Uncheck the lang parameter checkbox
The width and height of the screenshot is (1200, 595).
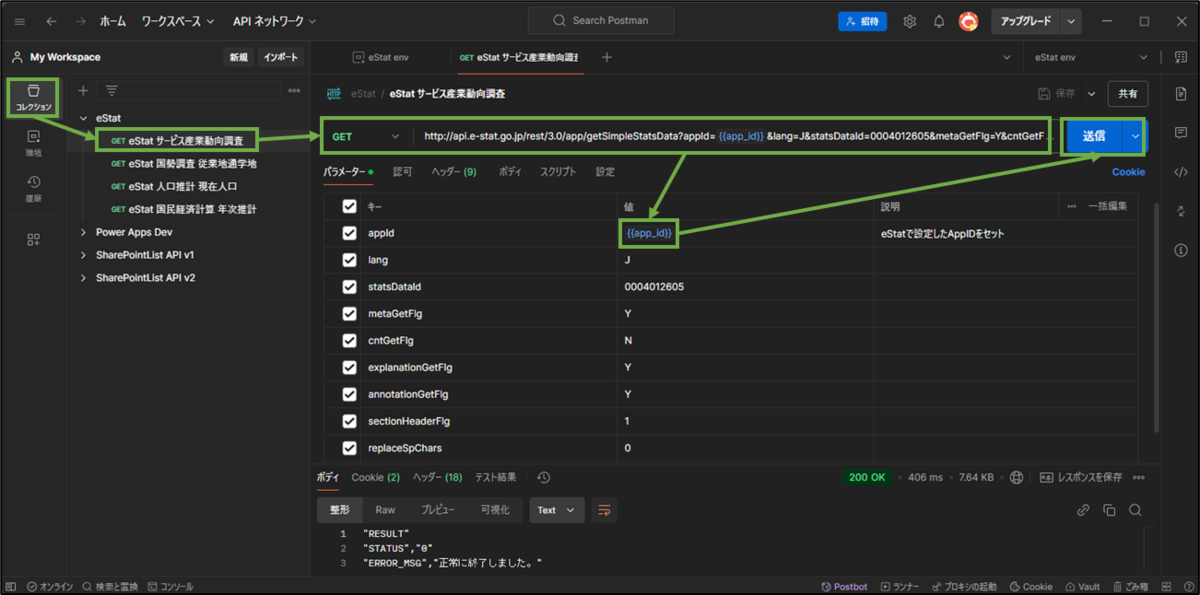pos(349,259)
